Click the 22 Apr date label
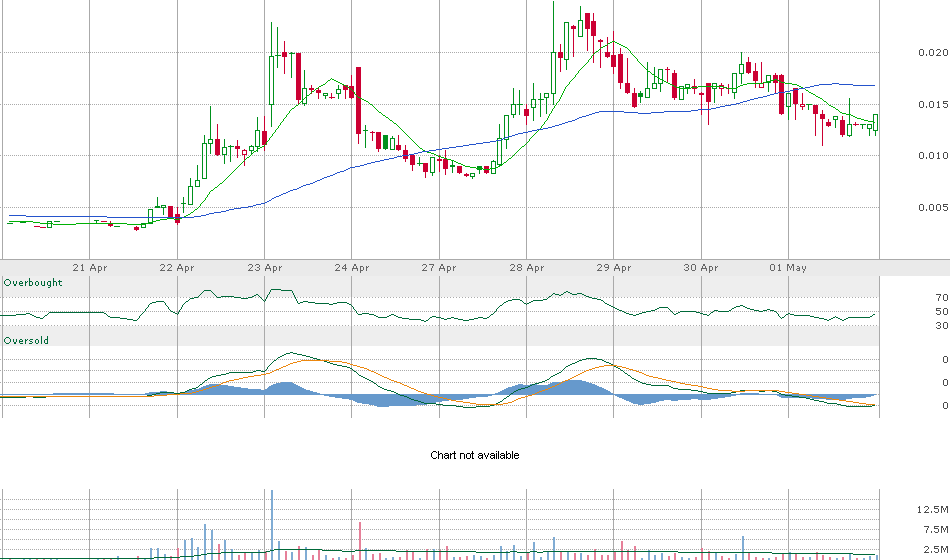The width and height of the screenshot is (950, 560). pos(177,267)
